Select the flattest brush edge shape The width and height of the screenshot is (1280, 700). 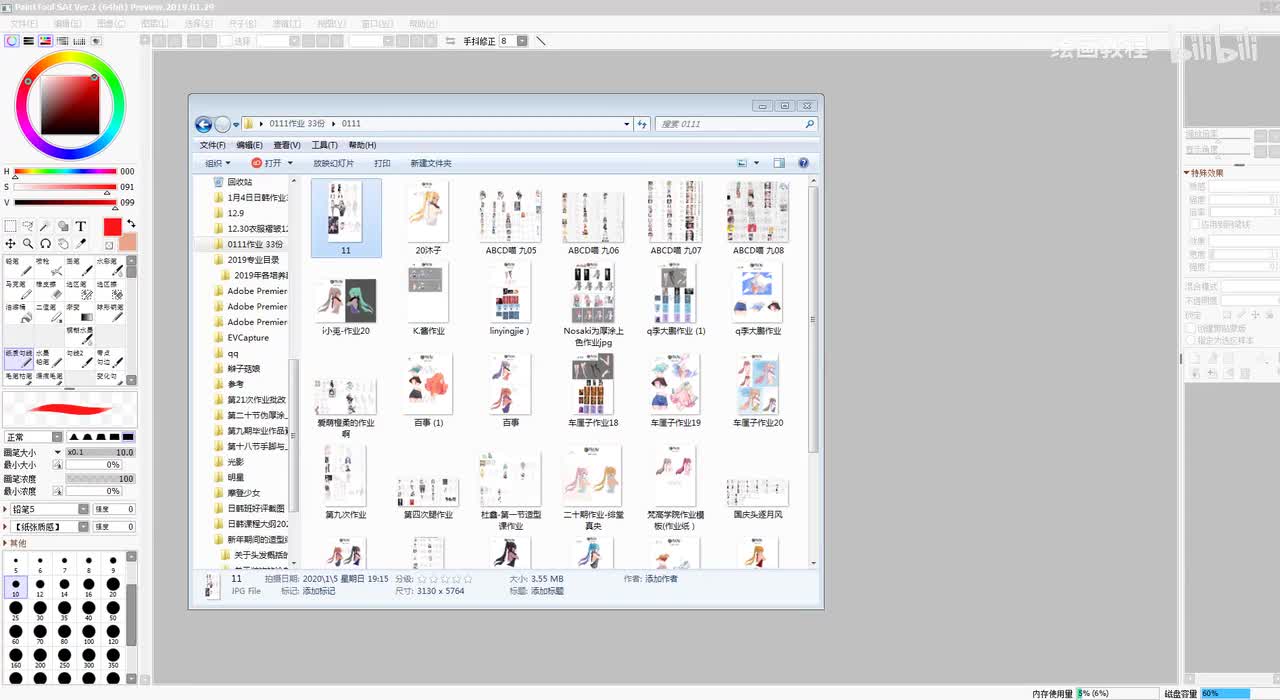point(128,437)
